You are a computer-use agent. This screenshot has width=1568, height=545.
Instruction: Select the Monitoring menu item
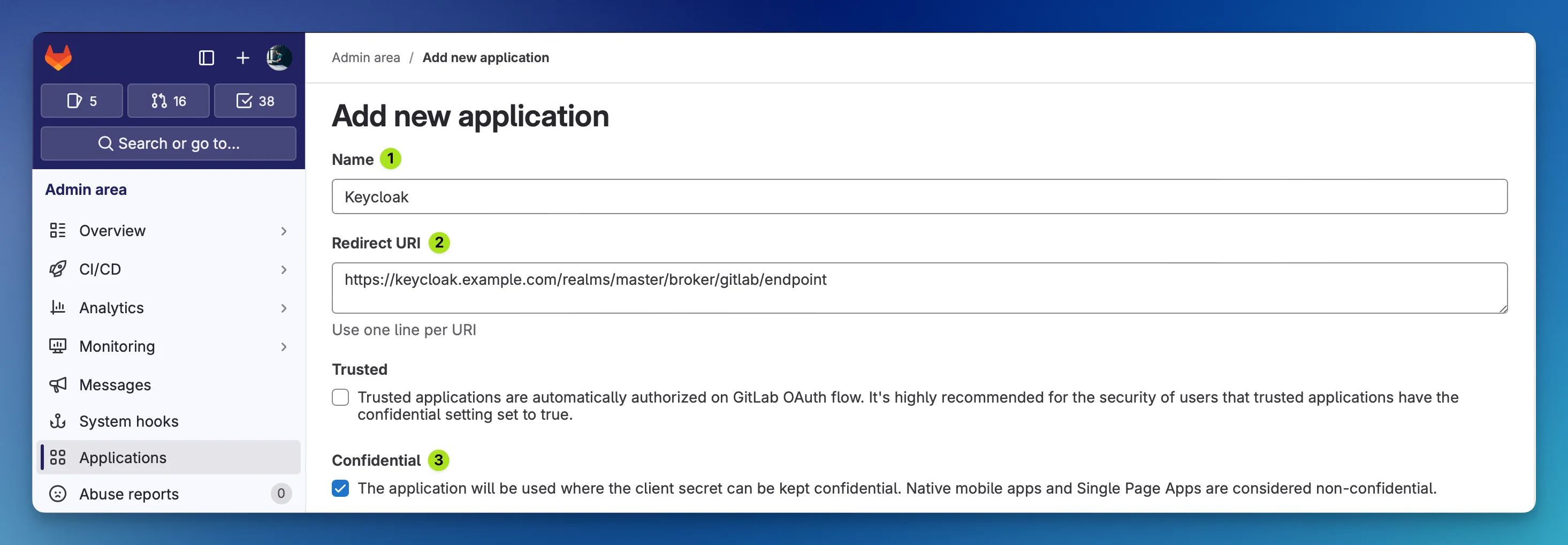[169, 346]
